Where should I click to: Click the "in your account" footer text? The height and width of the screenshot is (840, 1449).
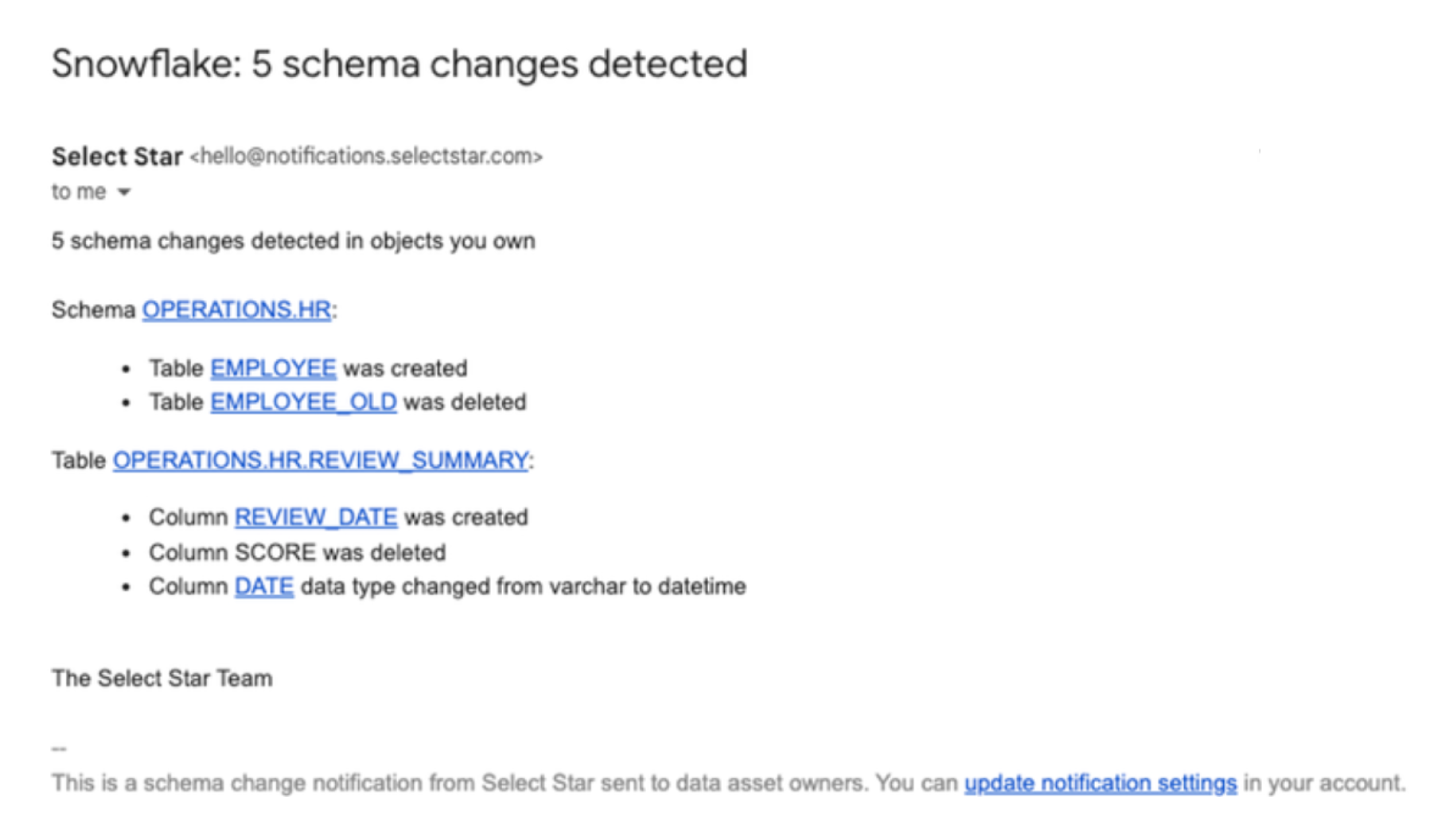pos(1325,783)
